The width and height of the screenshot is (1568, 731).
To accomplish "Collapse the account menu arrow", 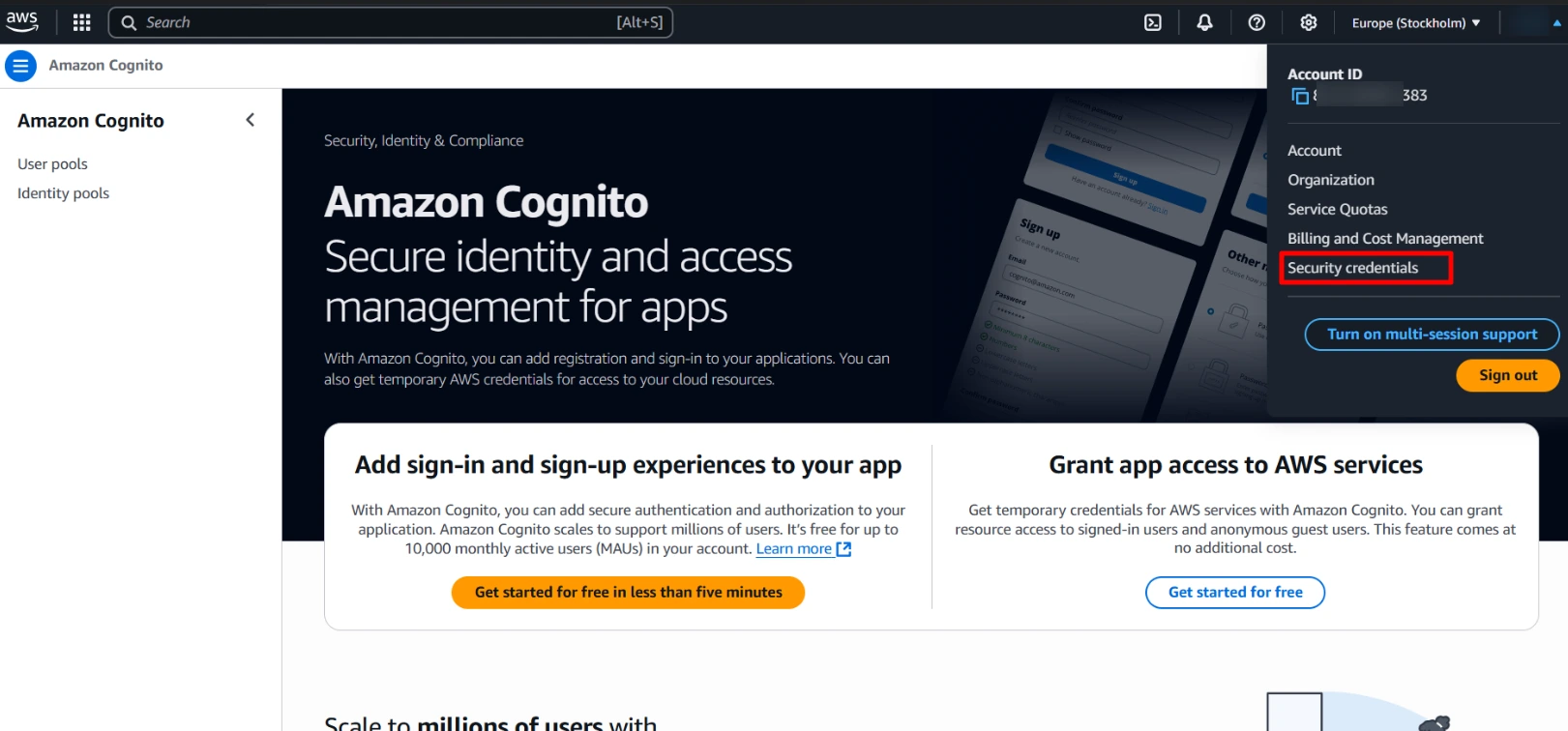I will (1556, 23).
